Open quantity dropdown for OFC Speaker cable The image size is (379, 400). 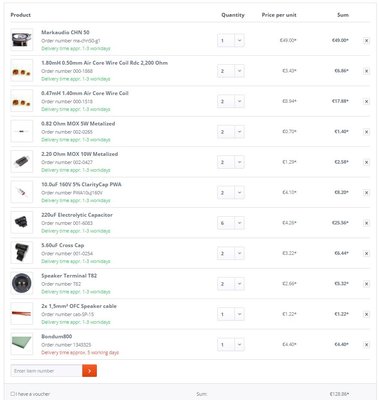231,314
